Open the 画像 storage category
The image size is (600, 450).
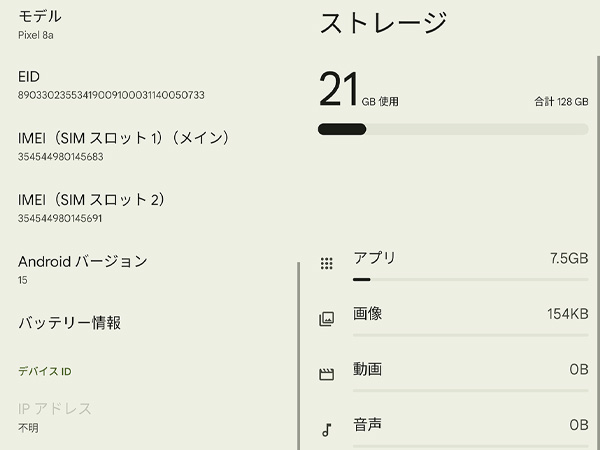click(x=453, y=320)
